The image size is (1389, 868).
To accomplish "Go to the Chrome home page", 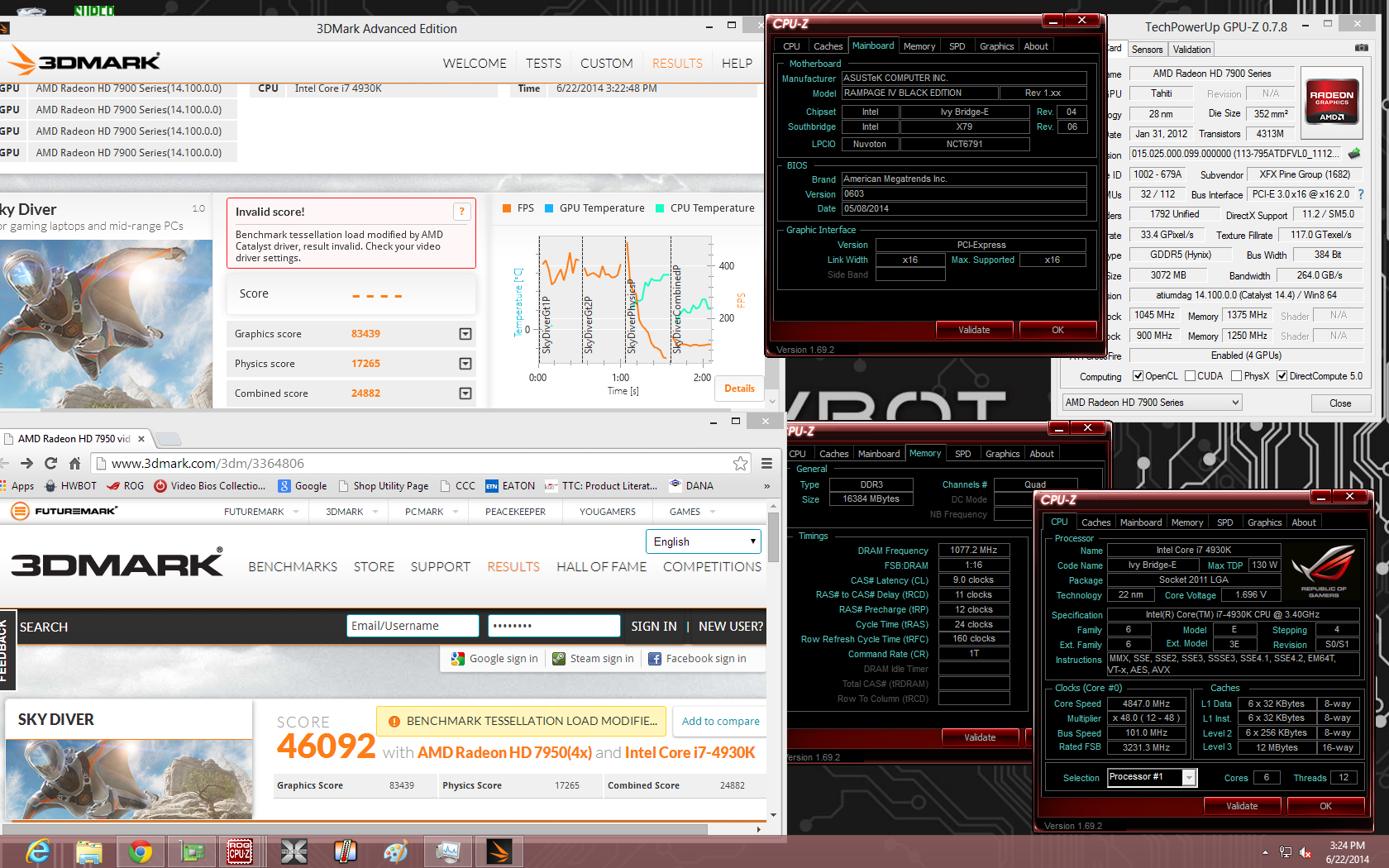I will coord(74,463).
